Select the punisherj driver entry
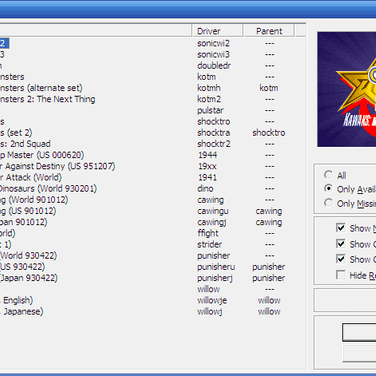 click(x=215, y=278)
